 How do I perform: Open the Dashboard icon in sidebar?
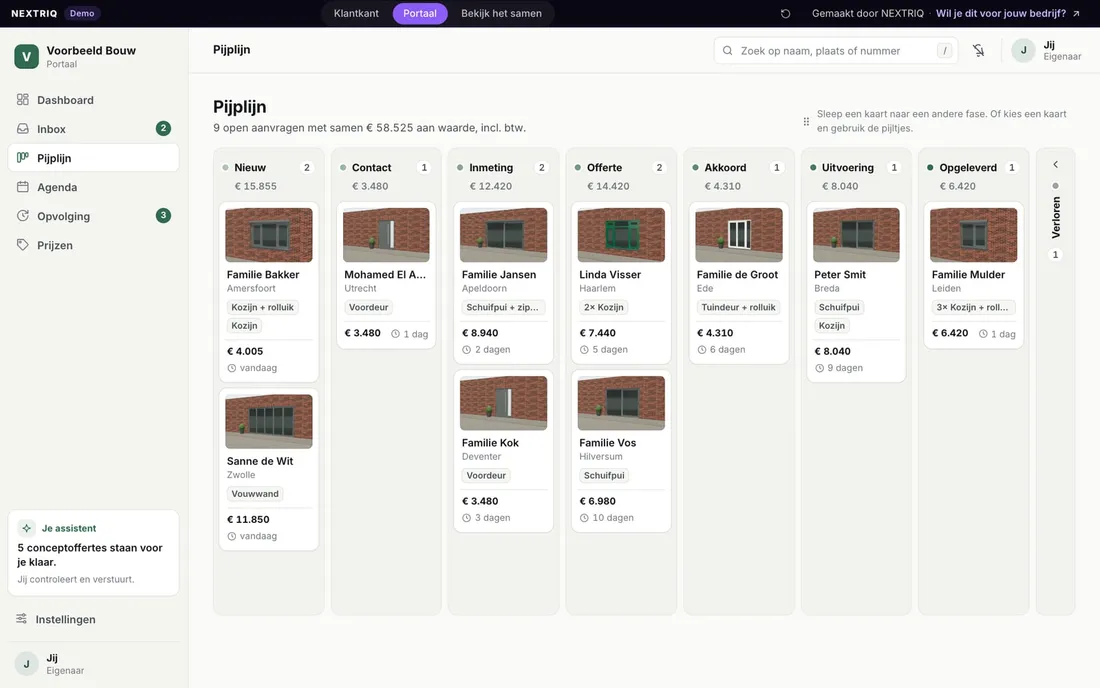tap(22, 100)
